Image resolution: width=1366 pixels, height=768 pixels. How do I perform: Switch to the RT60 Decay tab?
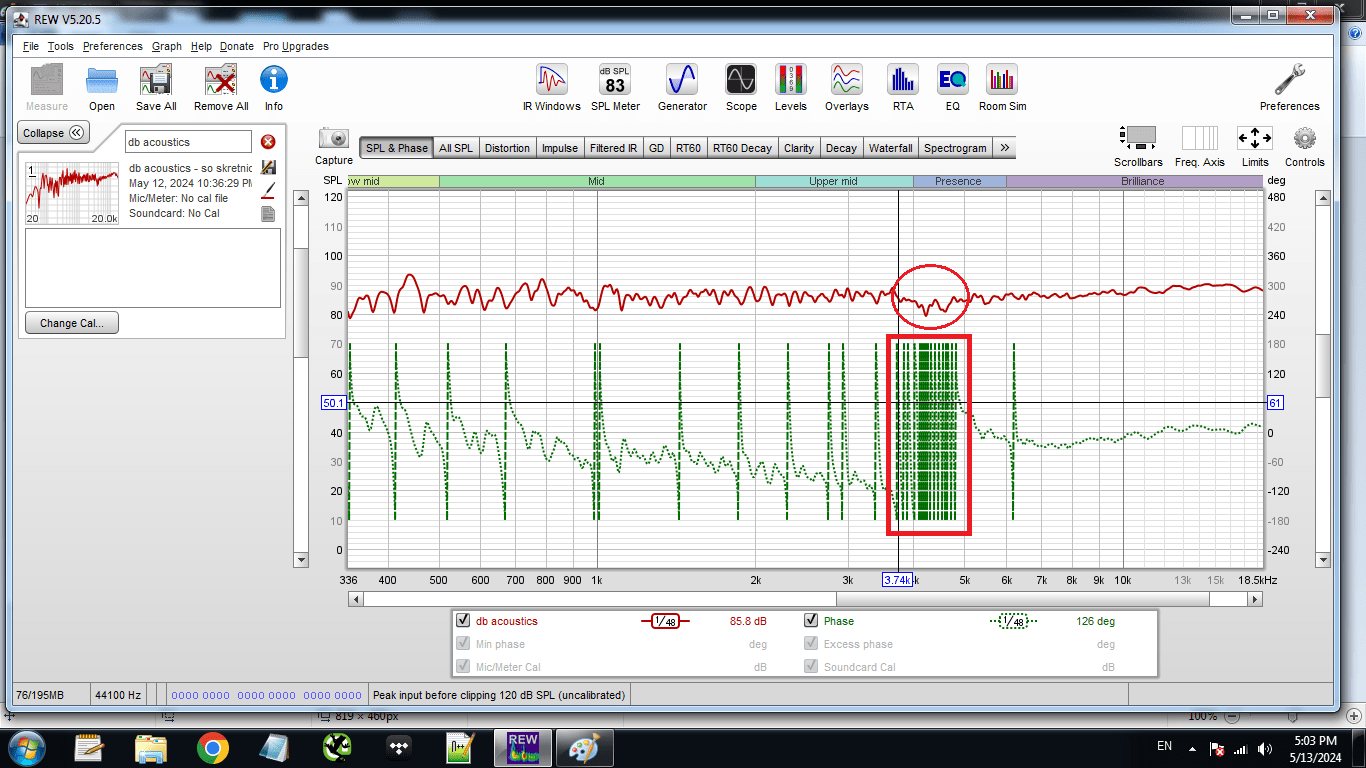[742, 148]
